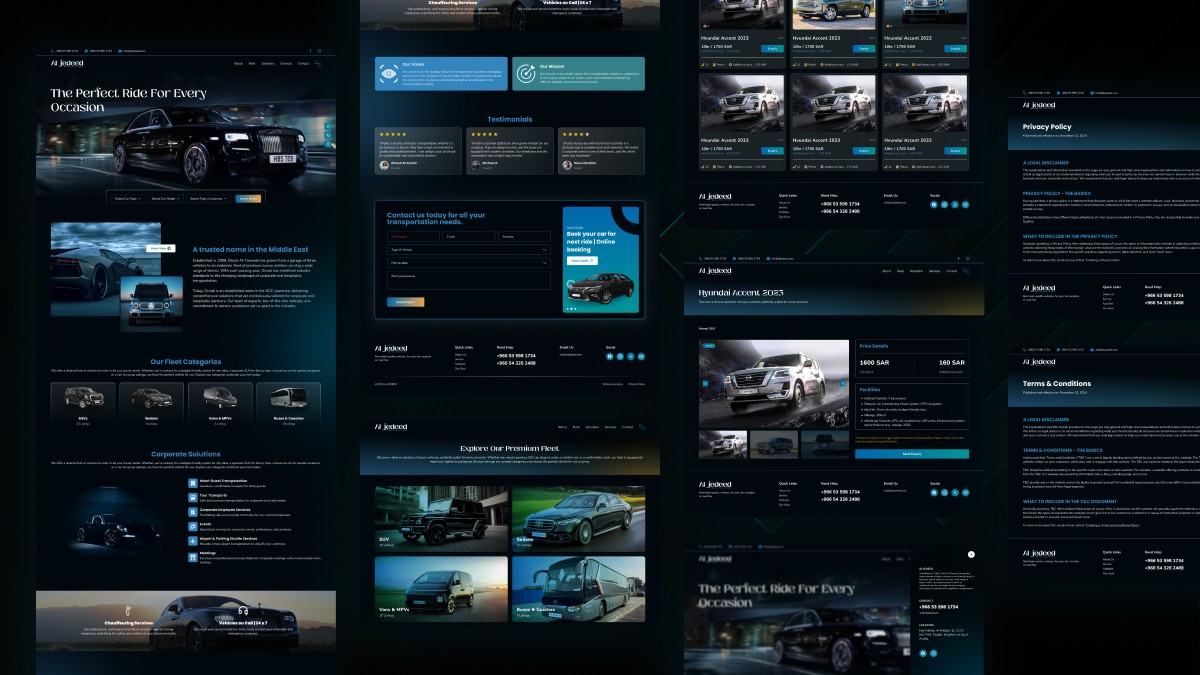
Task: Click the header menu icon on the Premium Fleet page
Action: point(642,427)
